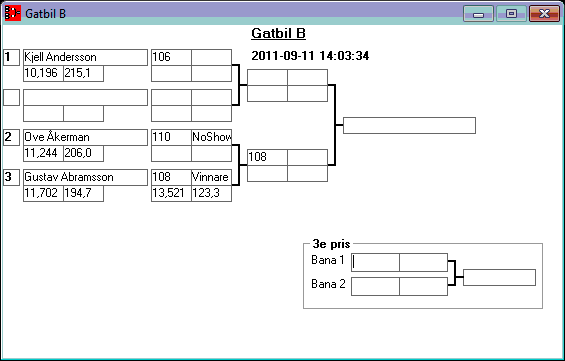The image size is (565, 361).
Task: Click the 3e pris winner field
Action: [499, 277]
